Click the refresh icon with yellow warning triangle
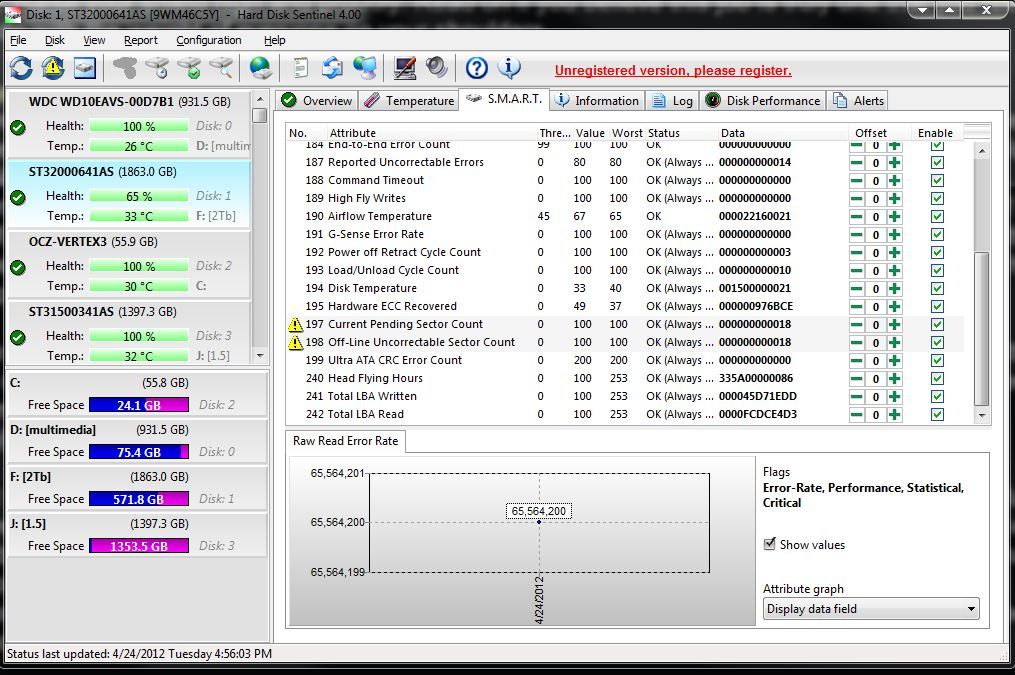 coord(53,68)
